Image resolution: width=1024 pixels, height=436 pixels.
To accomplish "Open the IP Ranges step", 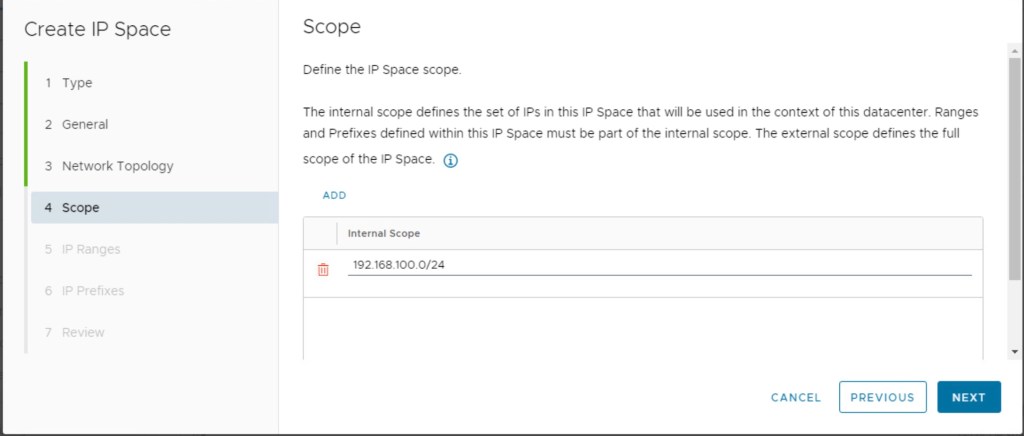I will 90,249.
